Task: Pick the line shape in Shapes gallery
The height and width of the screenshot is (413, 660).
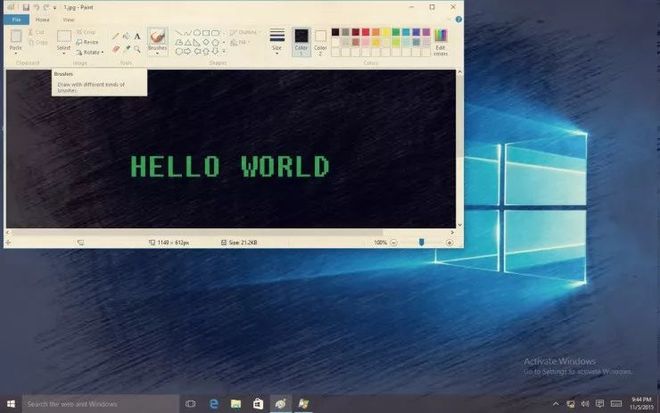Action: (x=179, y=33)
